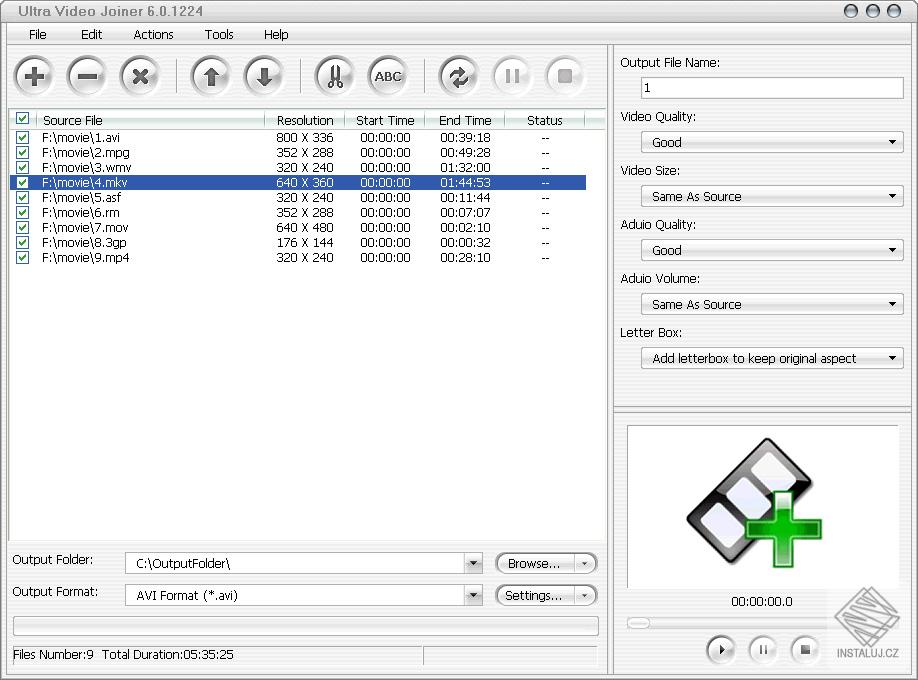This screenshot has height=680, width=918.
Task: Uncheck F:\movie\6.rm checkbox
Action: coord(22,212)
